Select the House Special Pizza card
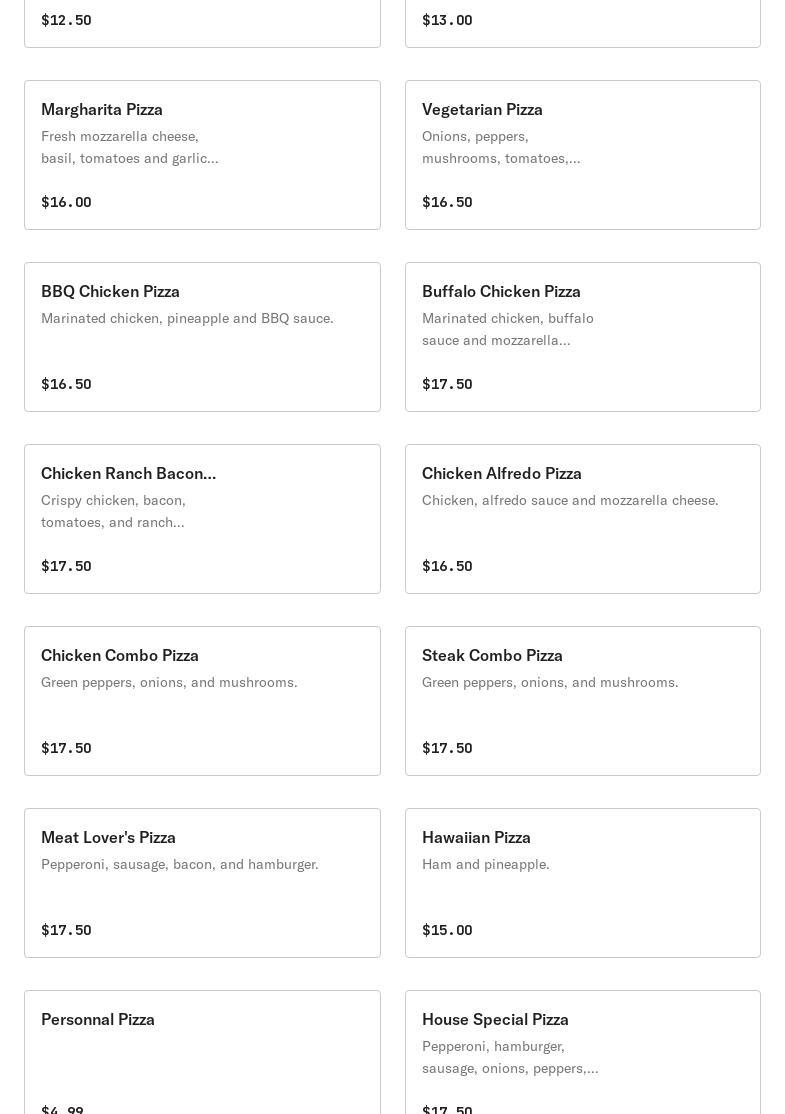785x1114 pixels. 583,1052
